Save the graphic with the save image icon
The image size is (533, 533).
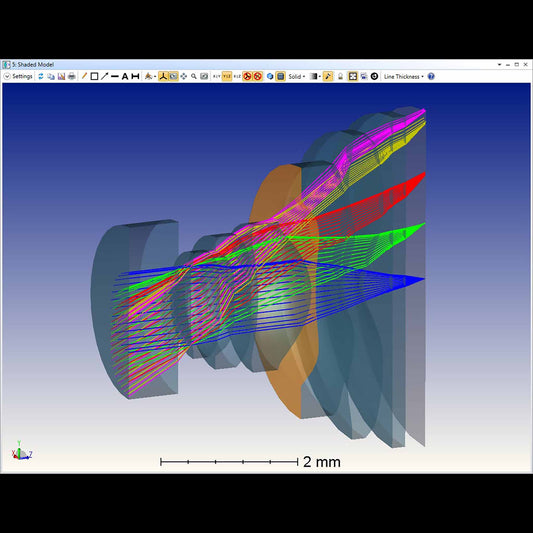(x=61, y=76)
